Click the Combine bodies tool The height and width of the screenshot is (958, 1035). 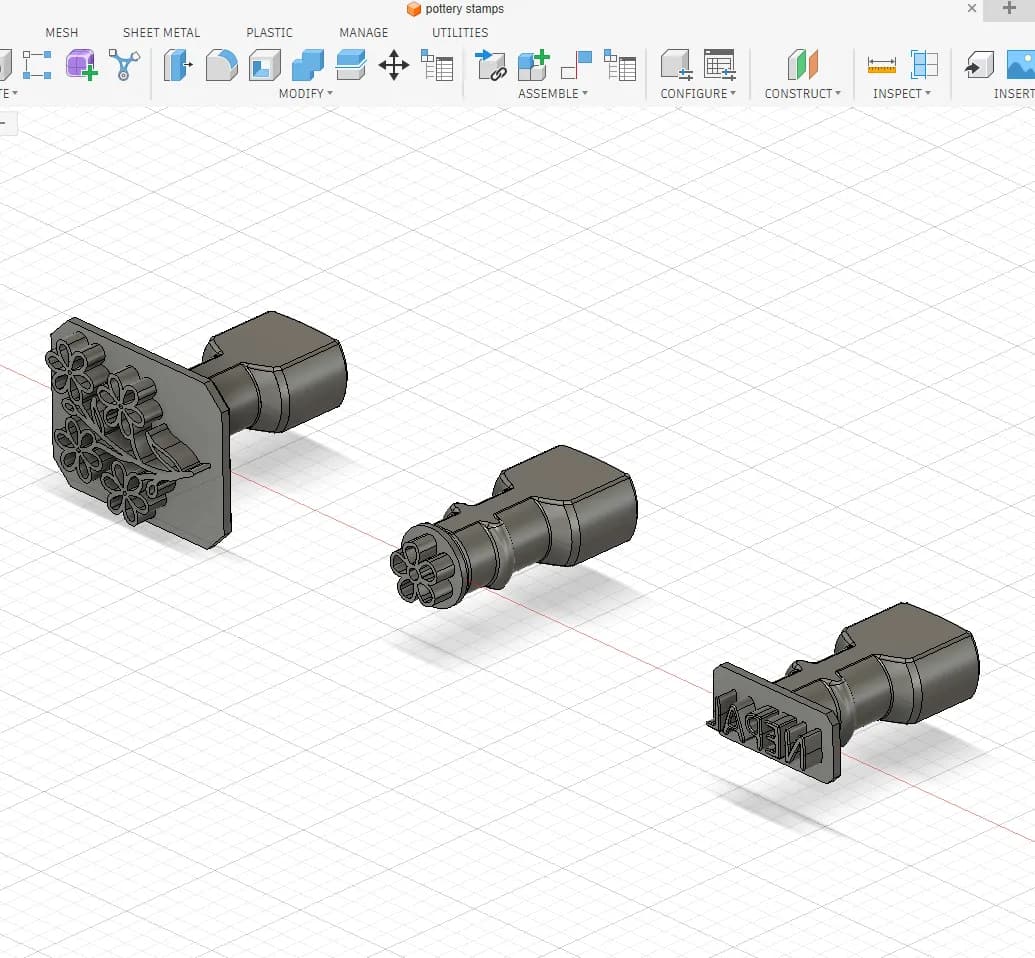308,65
